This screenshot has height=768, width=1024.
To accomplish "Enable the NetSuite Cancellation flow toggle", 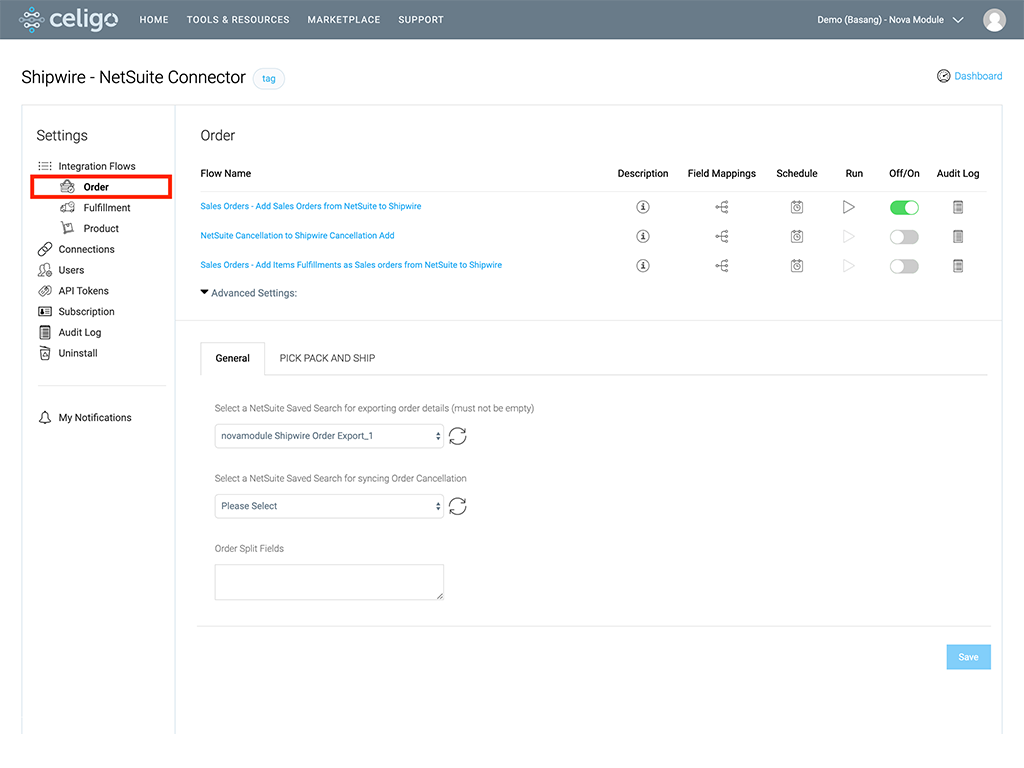I will [x=904, y=236].
